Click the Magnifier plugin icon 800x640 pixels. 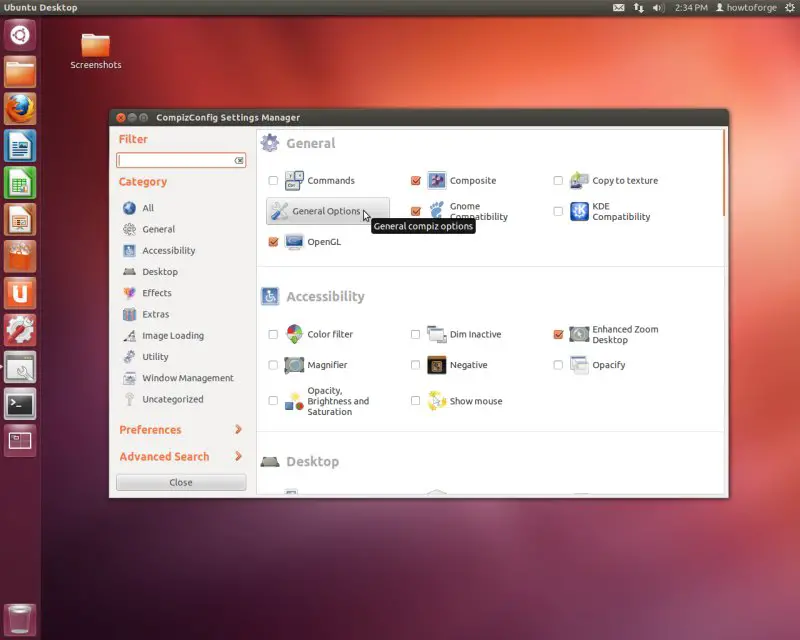click(294, 365)
